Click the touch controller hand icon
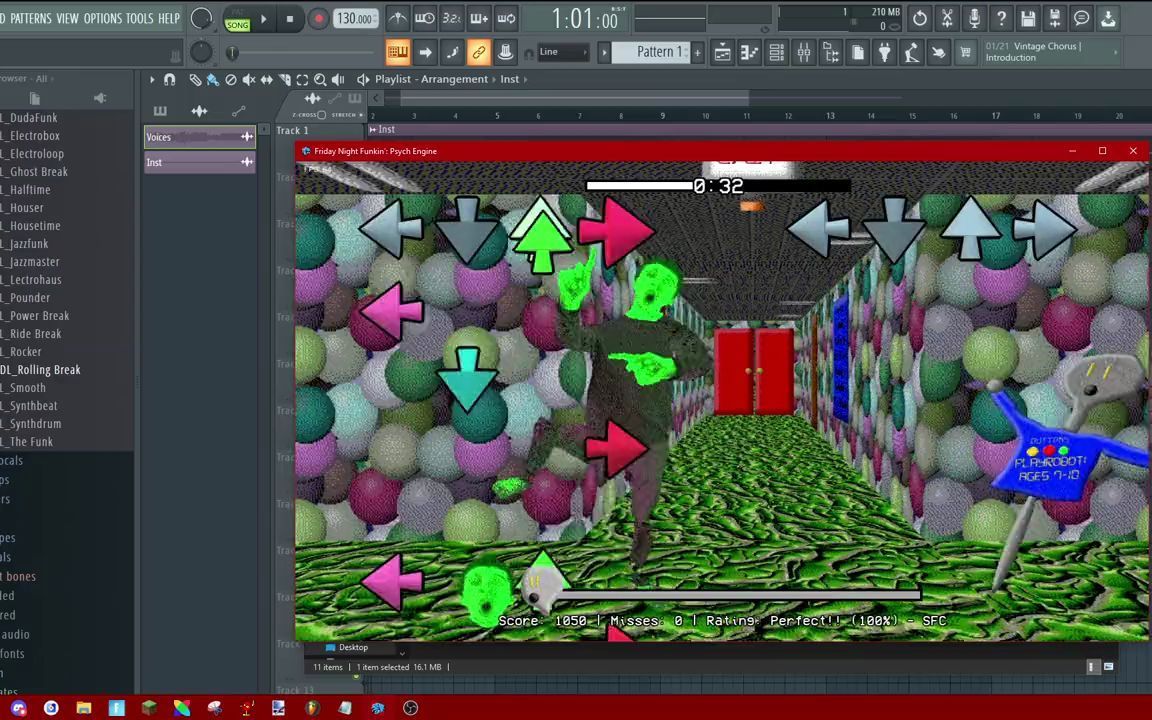 (938, 52)
